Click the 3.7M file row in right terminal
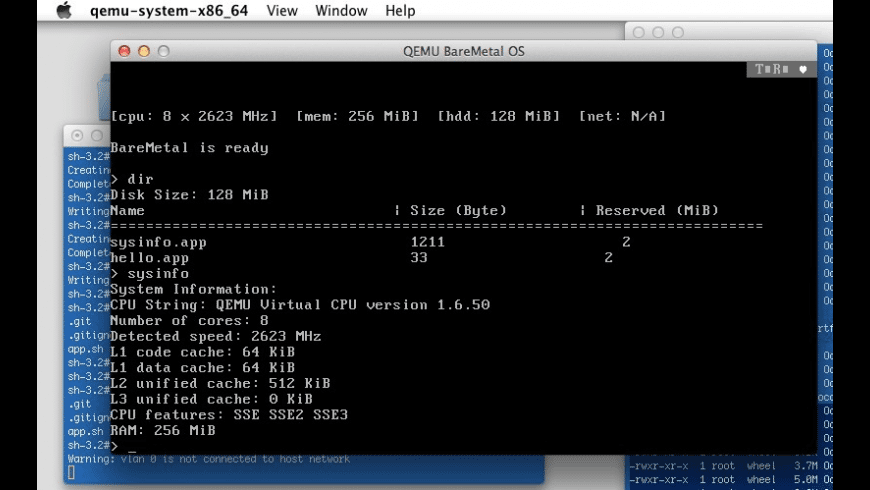 [x=731, y=466]
